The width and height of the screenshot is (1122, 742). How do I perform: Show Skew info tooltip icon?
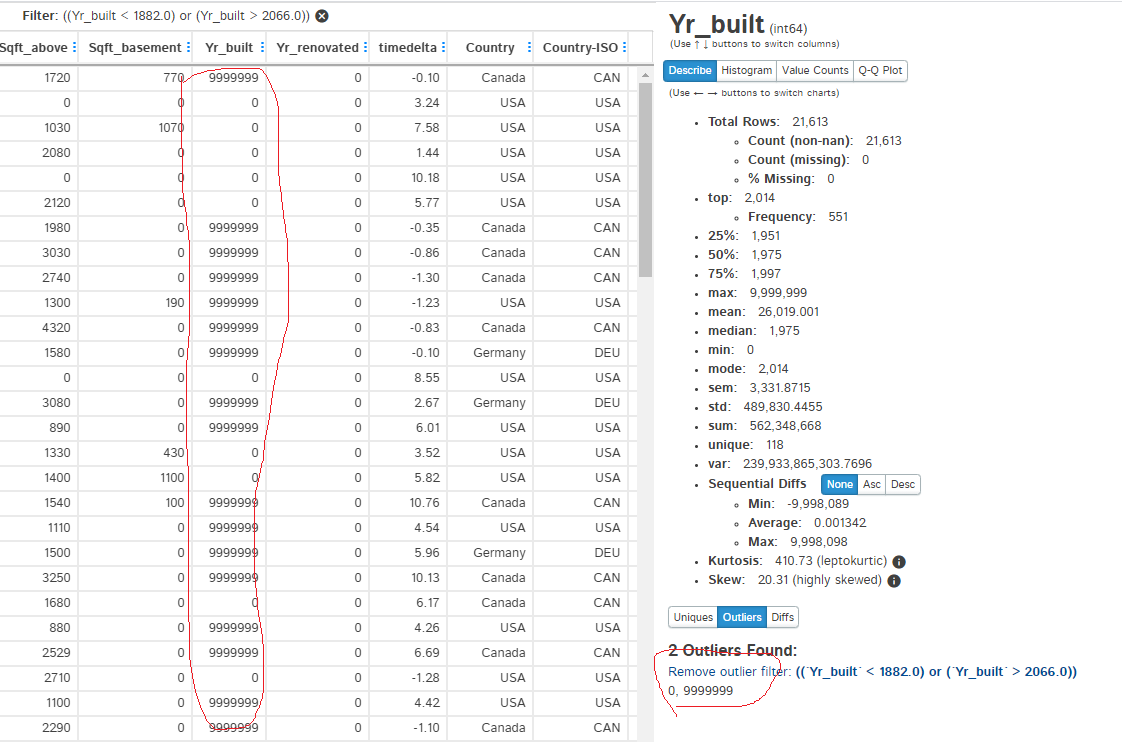pyautogui.click(x=894, y=580)
